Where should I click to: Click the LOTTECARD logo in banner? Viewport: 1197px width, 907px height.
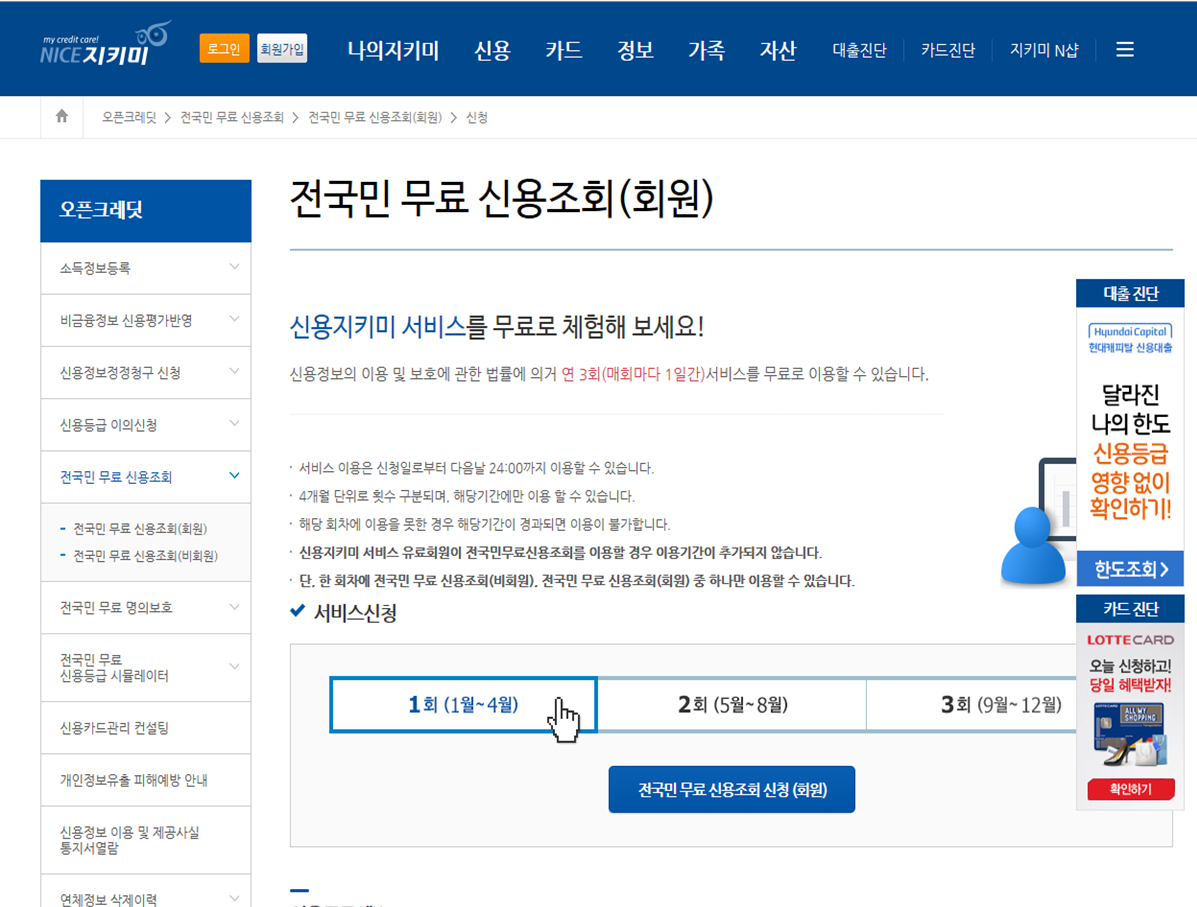(1131, 640)
